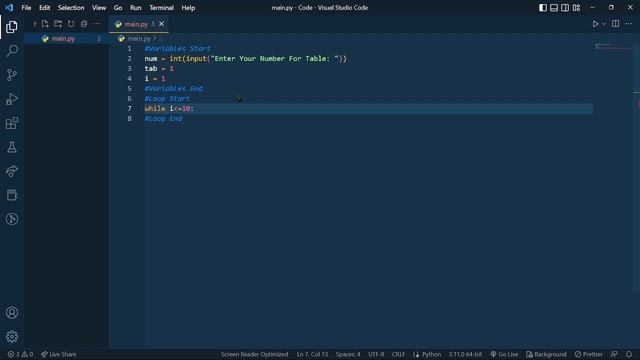640x360 pixels.
Task: Close the main.py editor tab
Action: [x=162, y=24]
